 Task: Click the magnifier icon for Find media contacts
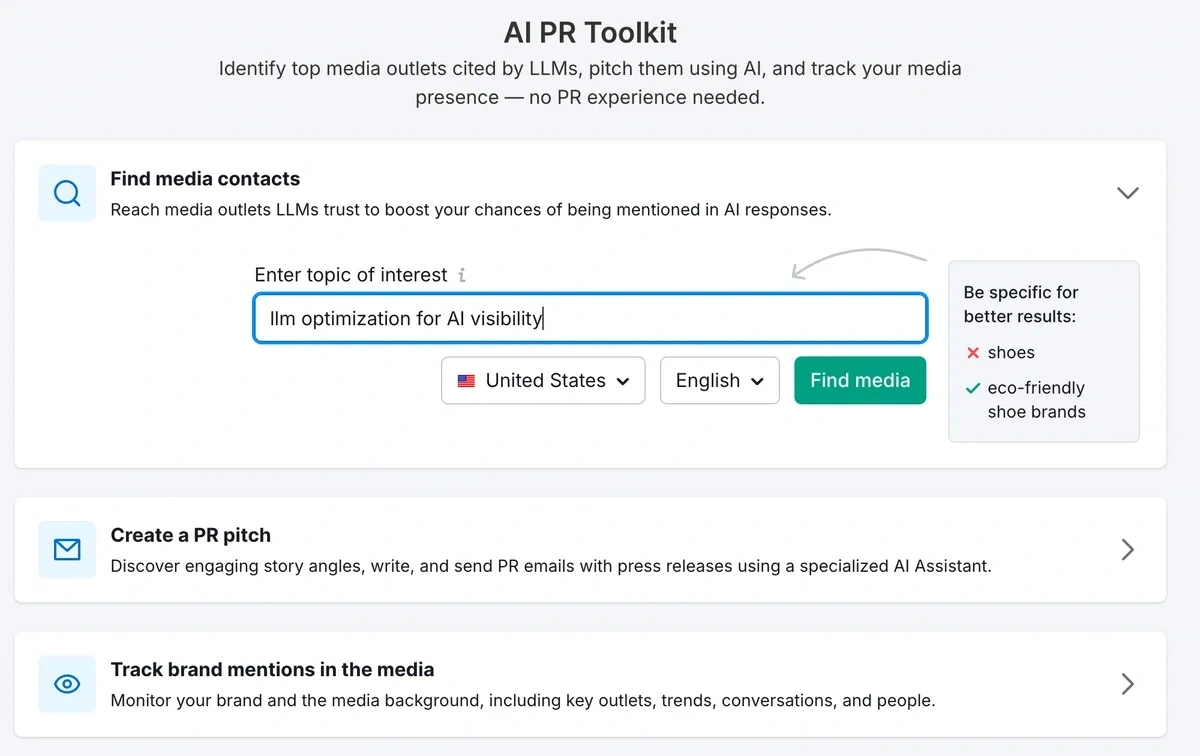point(67,193)
